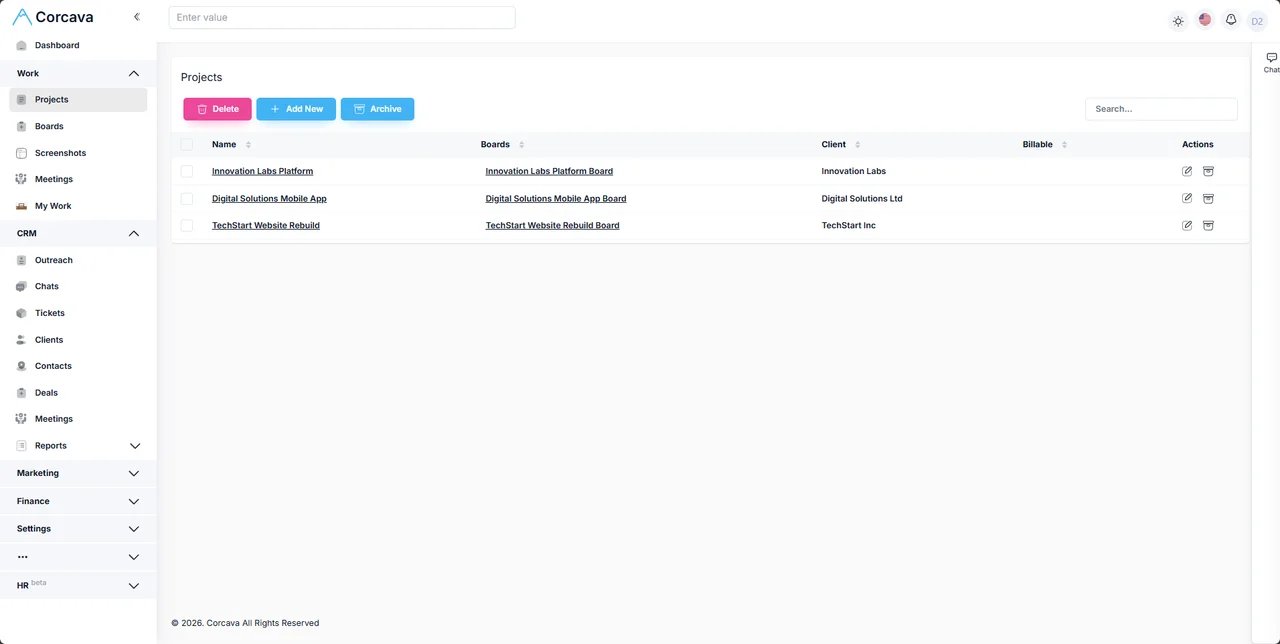Open Innovation Labs Platform Board link
Viewport: 1280px width, 644px height.
(x=549, y=171)
